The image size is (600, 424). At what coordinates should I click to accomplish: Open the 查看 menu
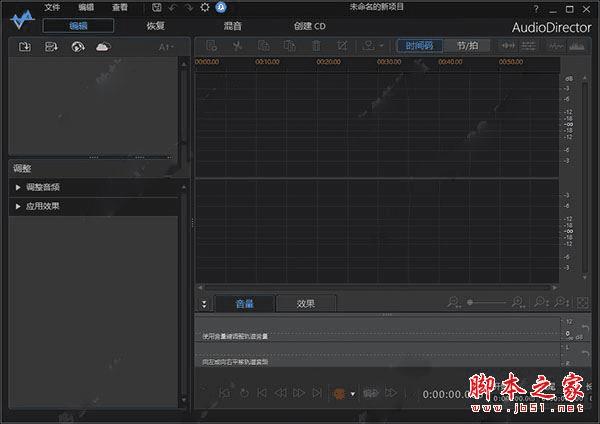pyautogui.click(x=120, y=7)
